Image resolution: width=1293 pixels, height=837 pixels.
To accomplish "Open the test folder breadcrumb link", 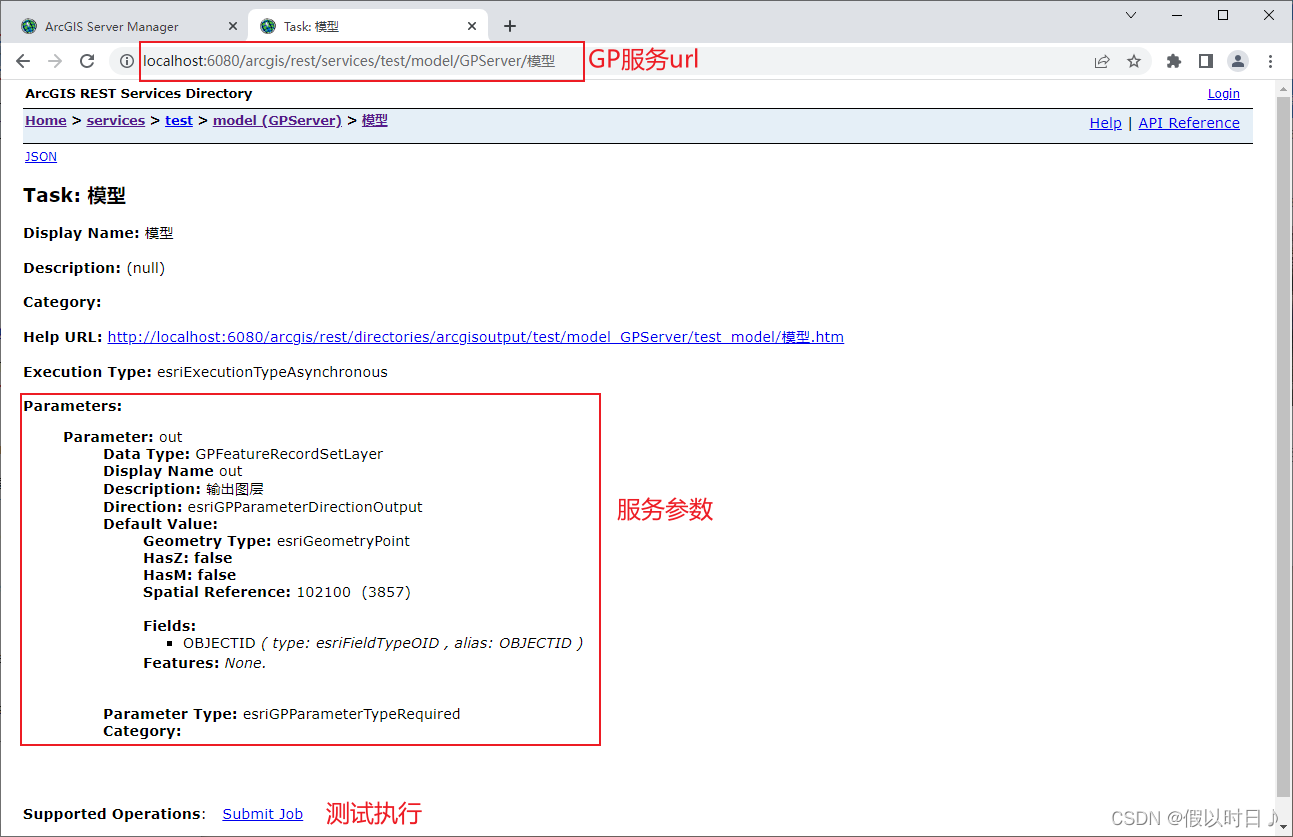I will point(179,120).
